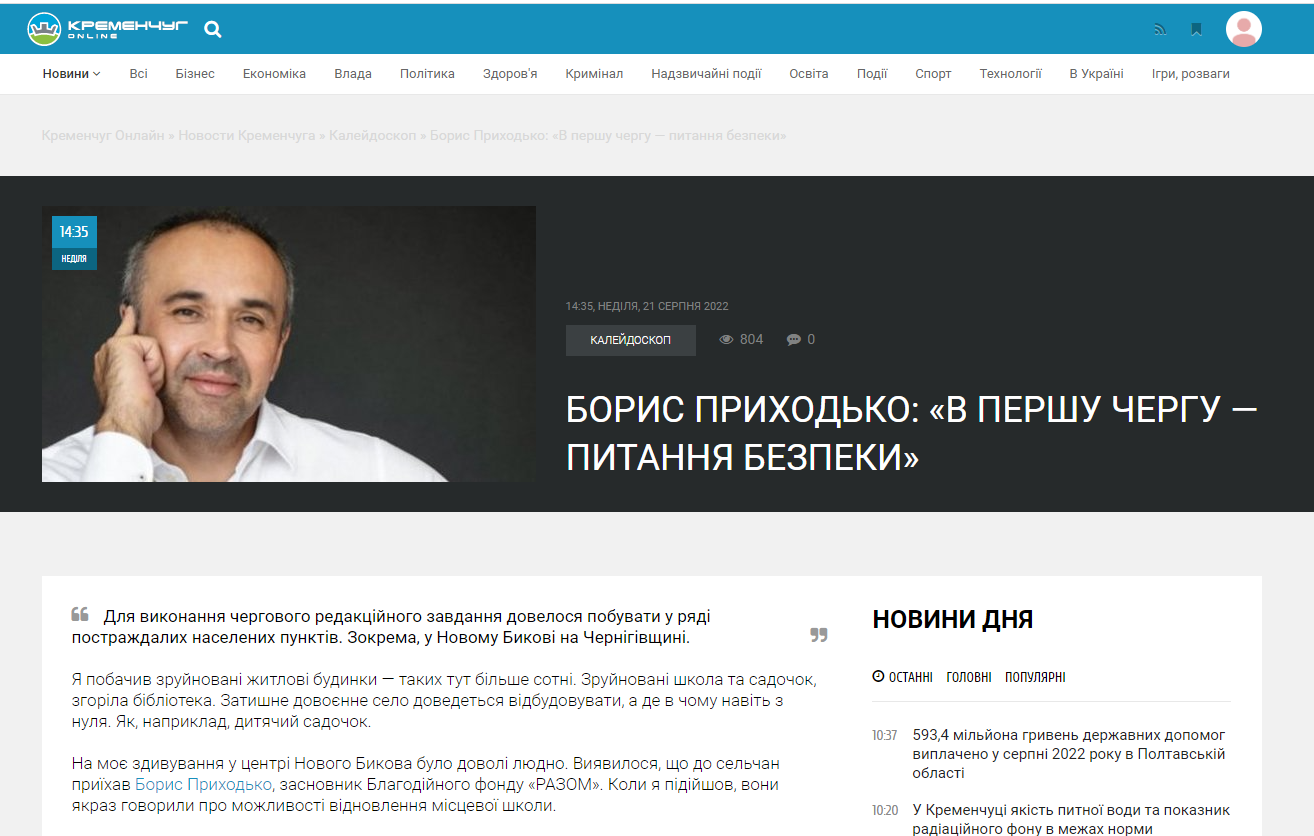This screenshot has width=1314, height=836.
Task: Click the 14:35 Неділя time badge
Action: pyautogui.click(x=74, y=243)
